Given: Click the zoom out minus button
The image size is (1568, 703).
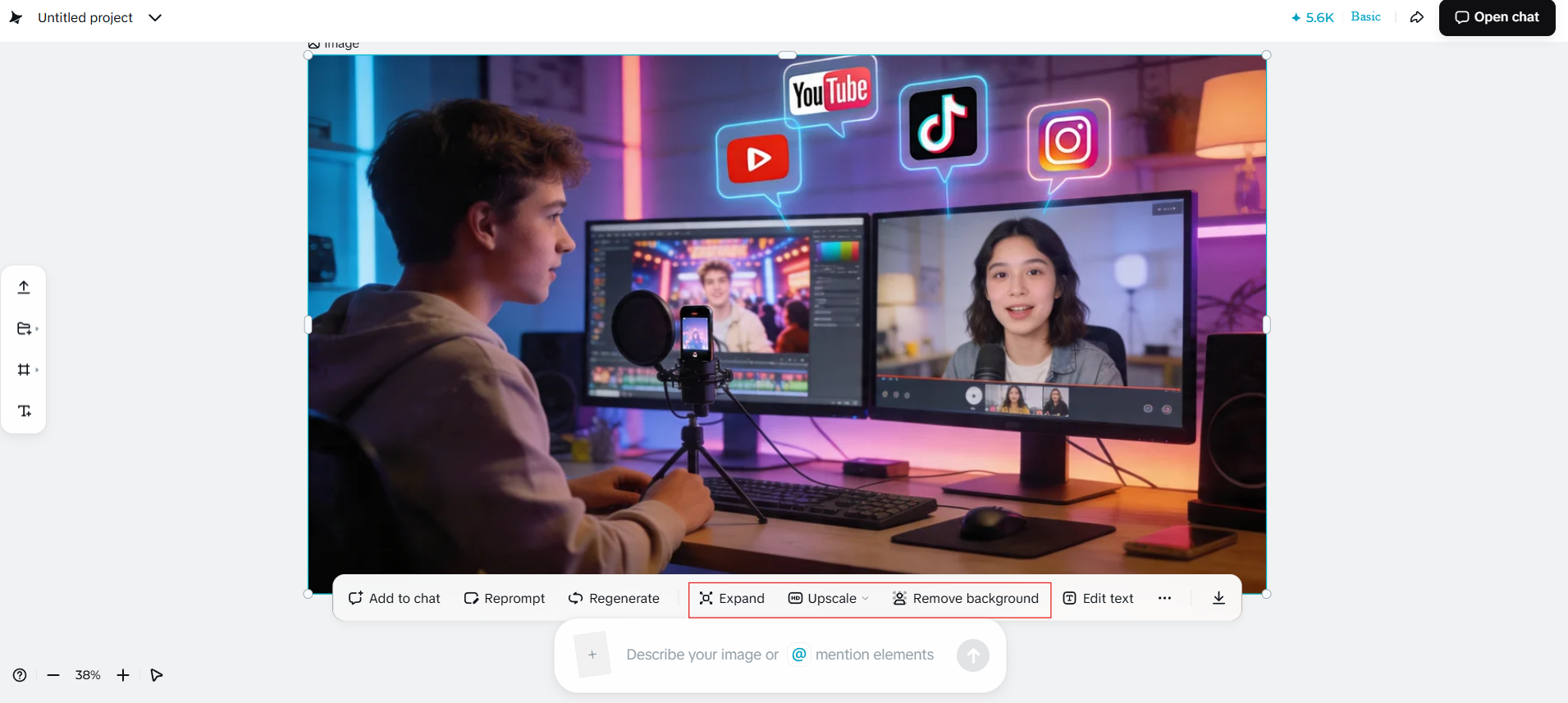Looking at the screenshot, I should pyautogui.click(x=53, y=675).
